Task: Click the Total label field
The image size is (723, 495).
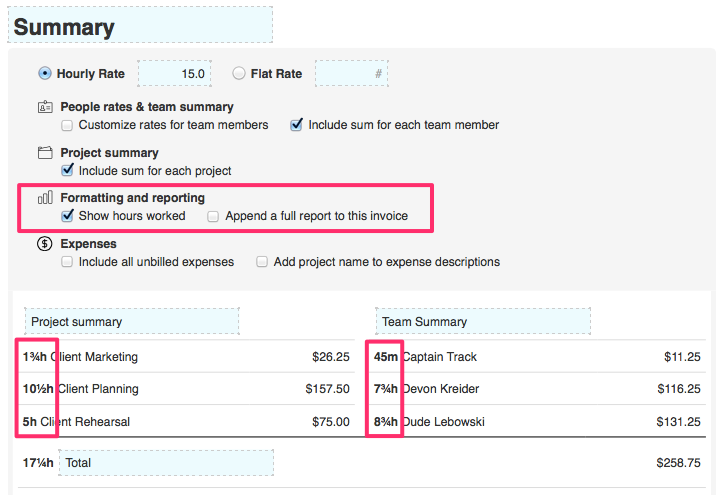Action: click(166, 463)
